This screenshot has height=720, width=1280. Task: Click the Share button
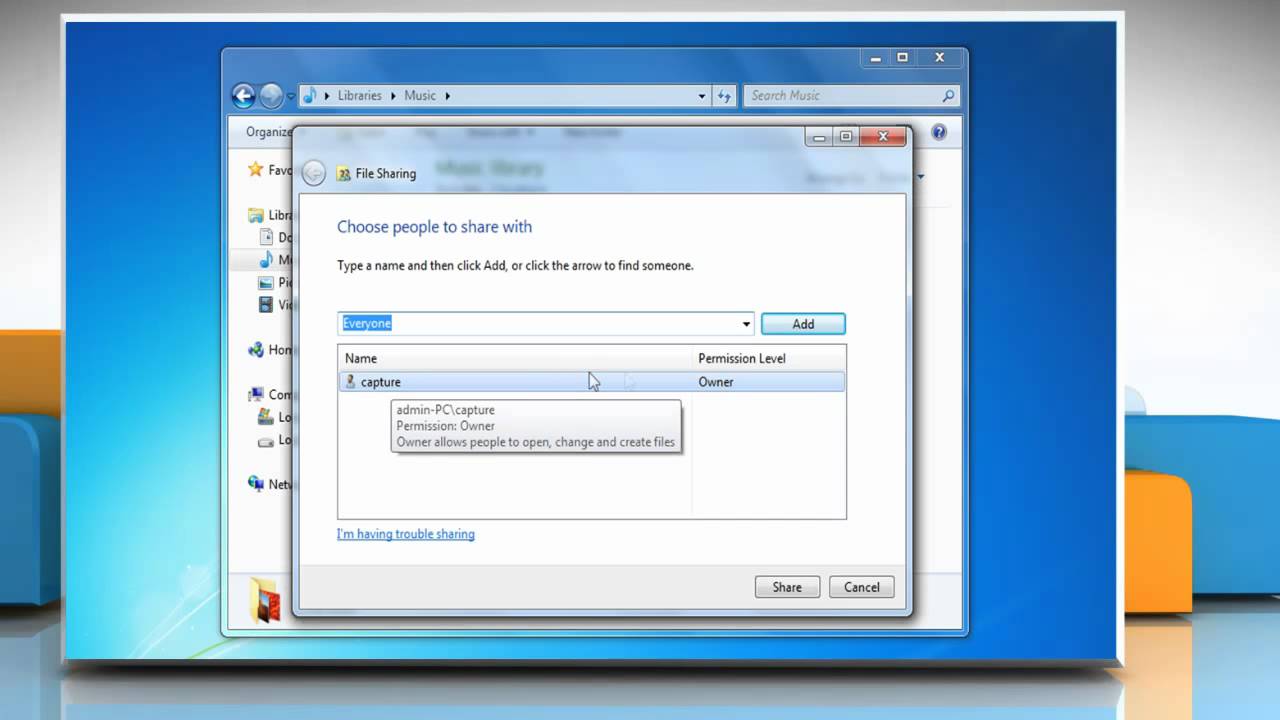(x=787, y=587)
